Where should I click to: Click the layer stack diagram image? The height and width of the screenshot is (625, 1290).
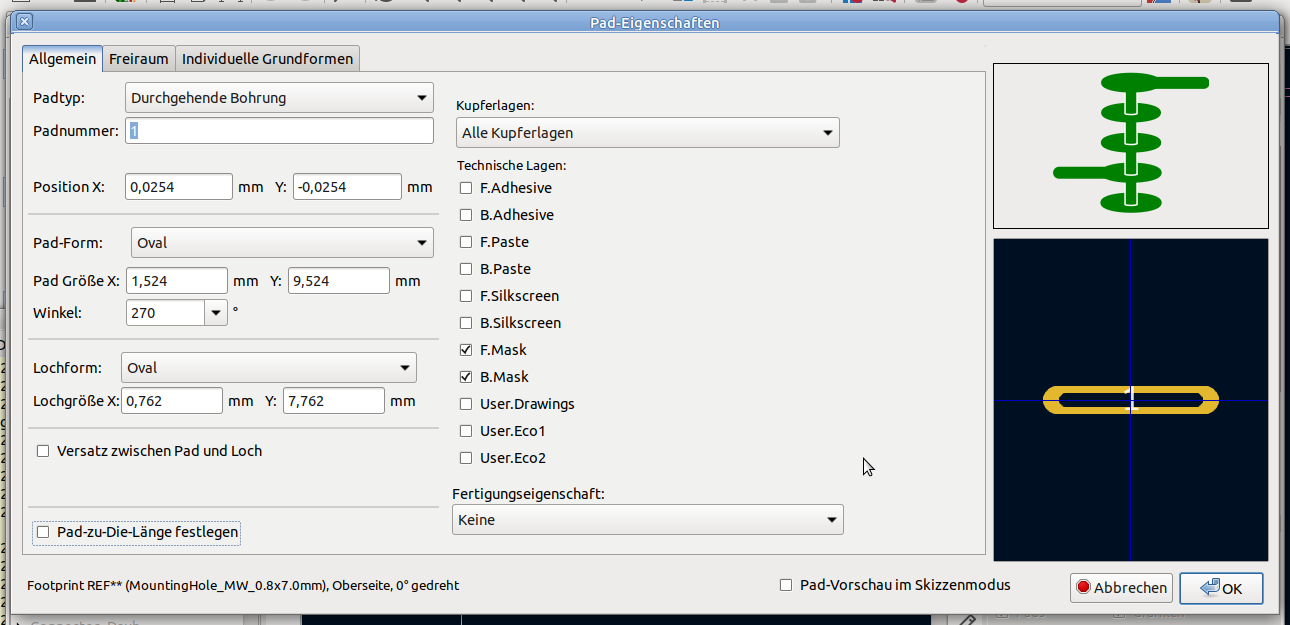tap(1131, 146)
